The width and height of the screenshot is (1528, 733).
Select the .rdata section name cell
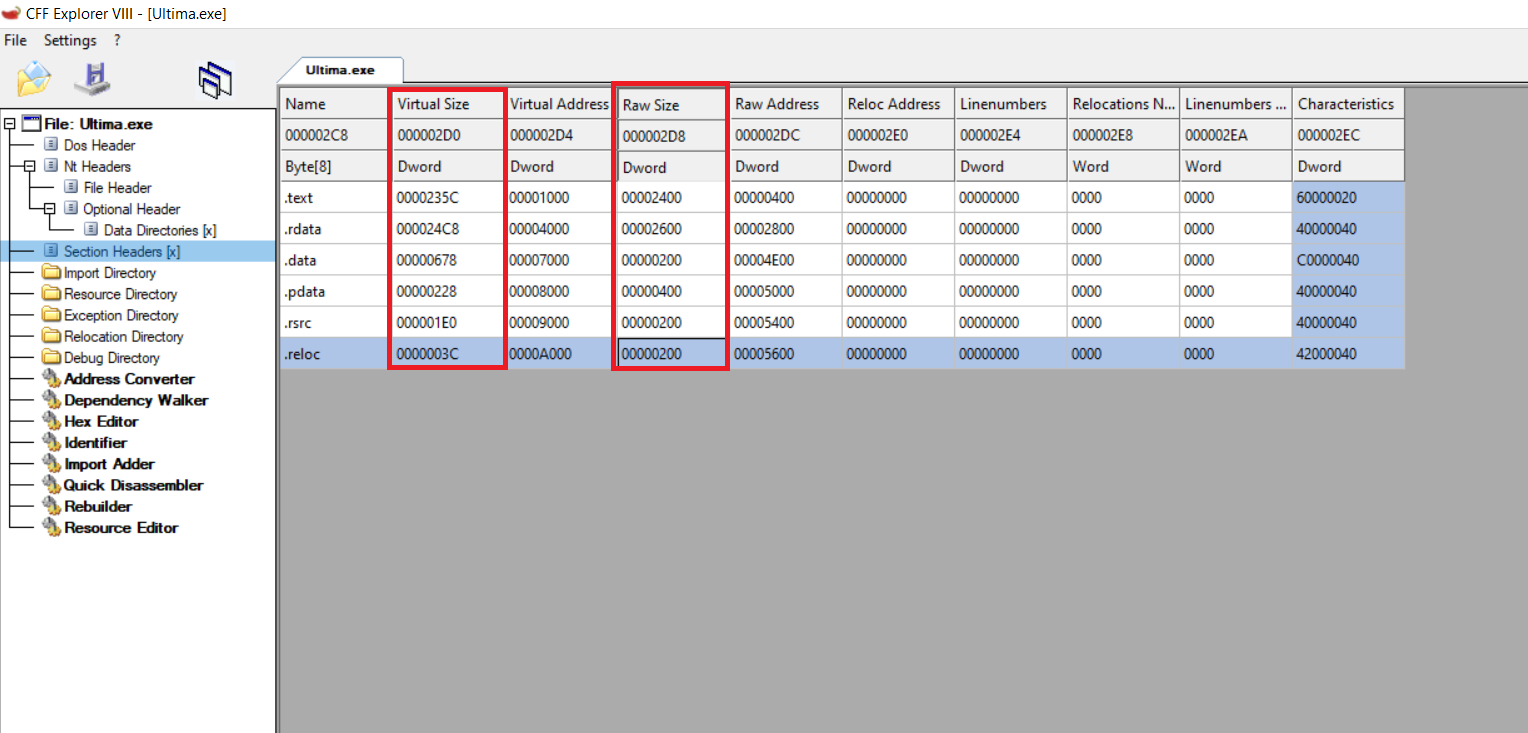(x=336, y=229)
